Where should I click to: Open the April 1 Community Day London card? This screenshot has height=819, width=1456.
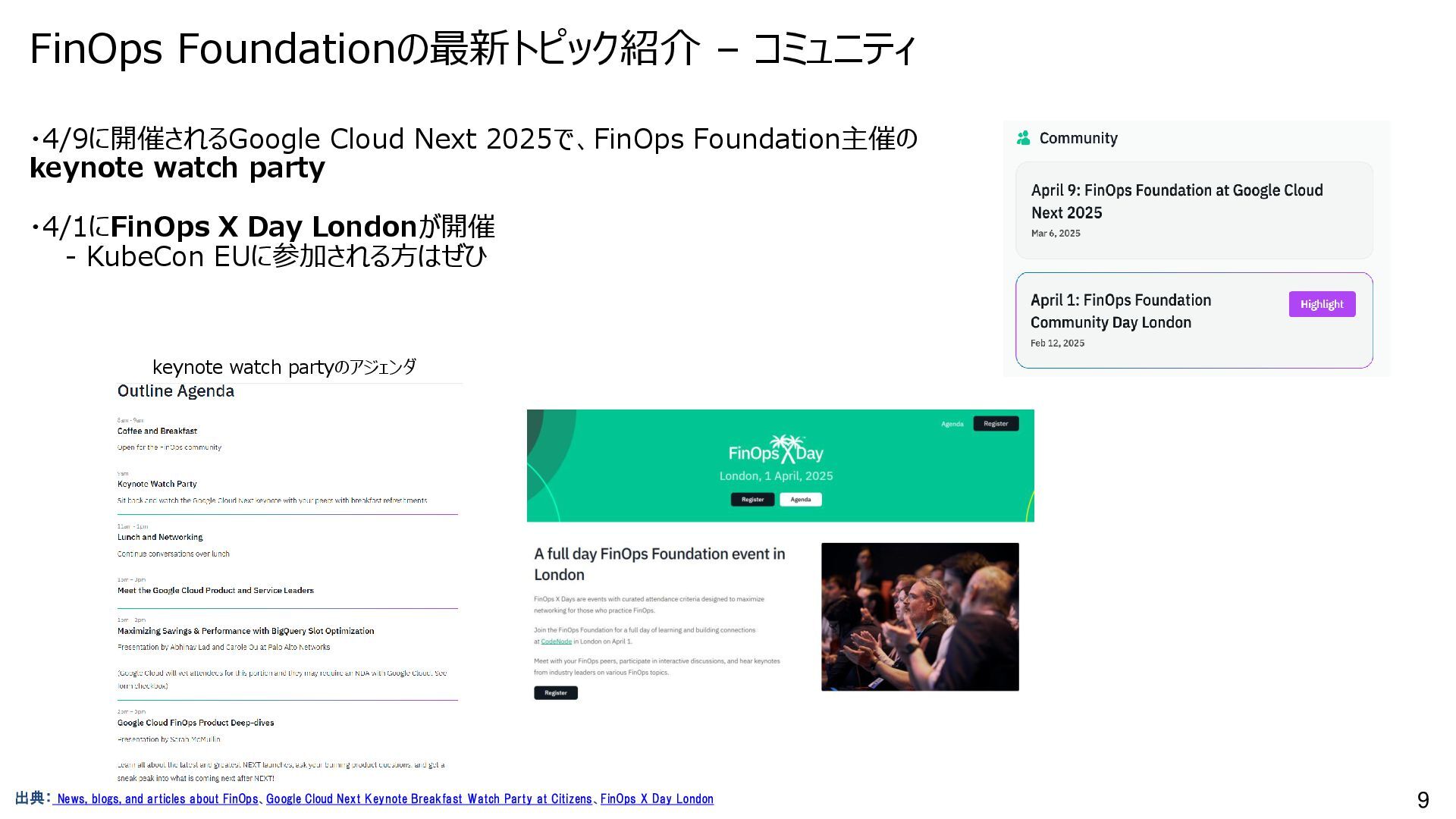1194,320
